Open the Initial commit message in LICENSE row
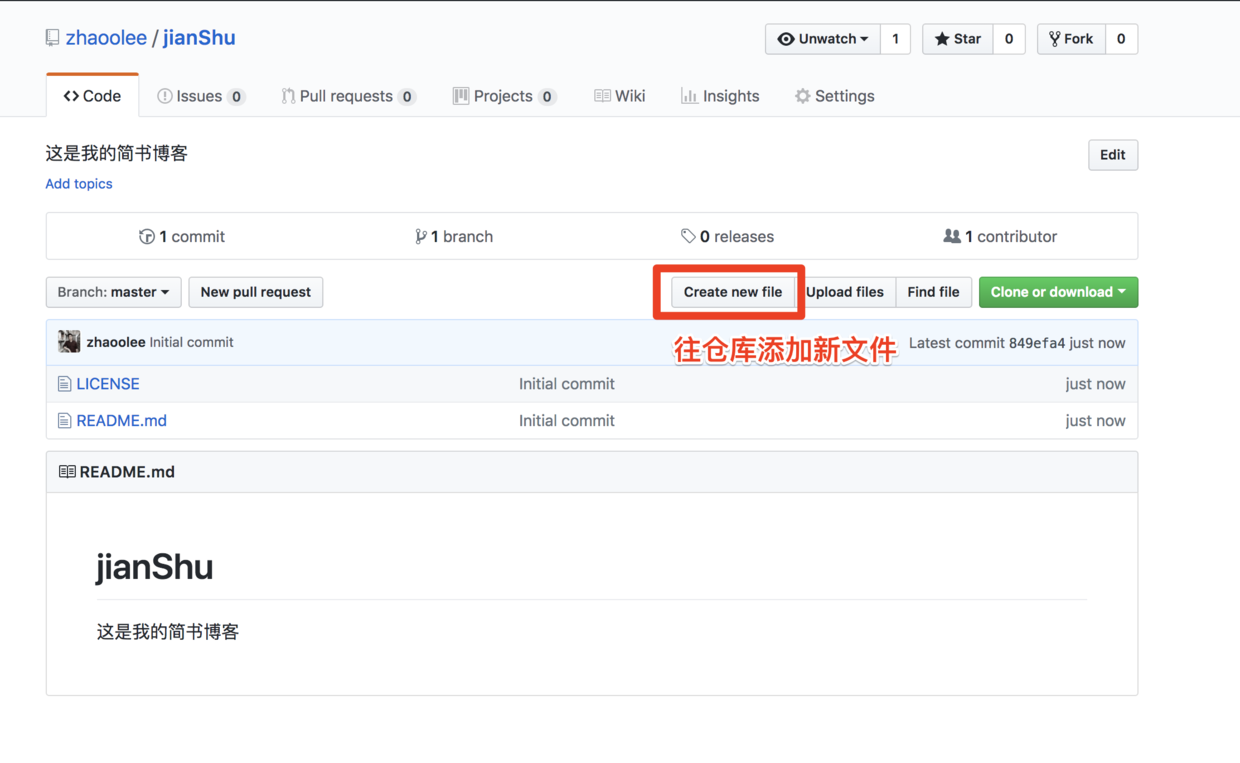Image resolution: width=1240 pixels, height=763 pixels. click(567, 384)
